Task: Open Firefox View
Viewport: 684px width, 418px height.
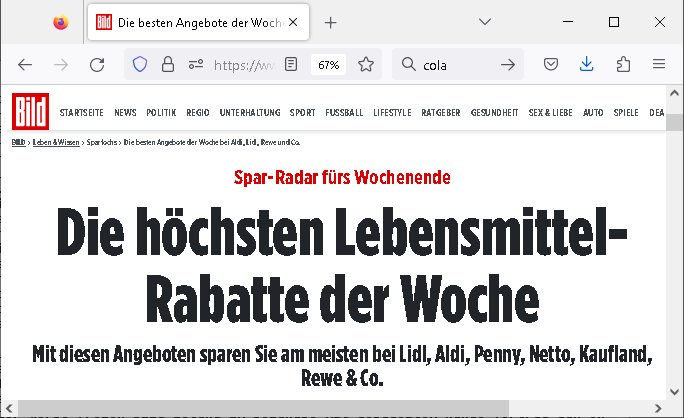Action: pos(61,22)
